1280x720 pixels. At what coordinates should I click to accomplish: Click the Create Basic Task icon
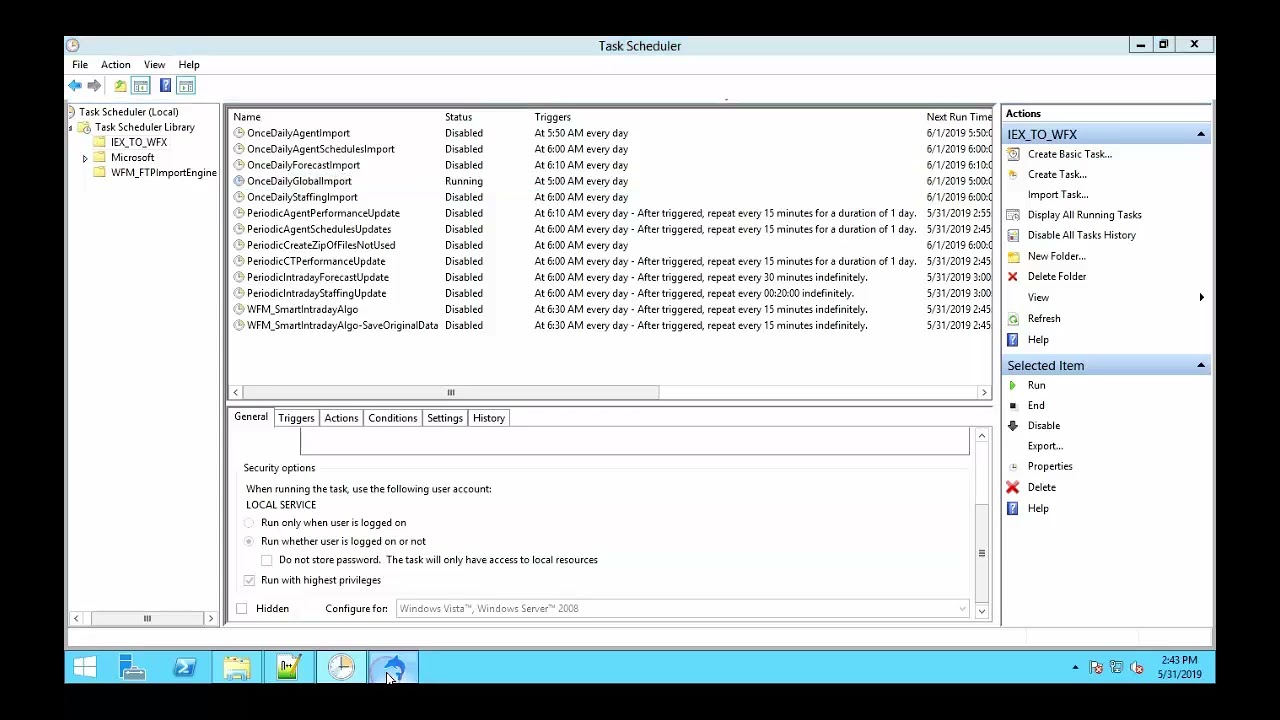(x=1013, y=154)
